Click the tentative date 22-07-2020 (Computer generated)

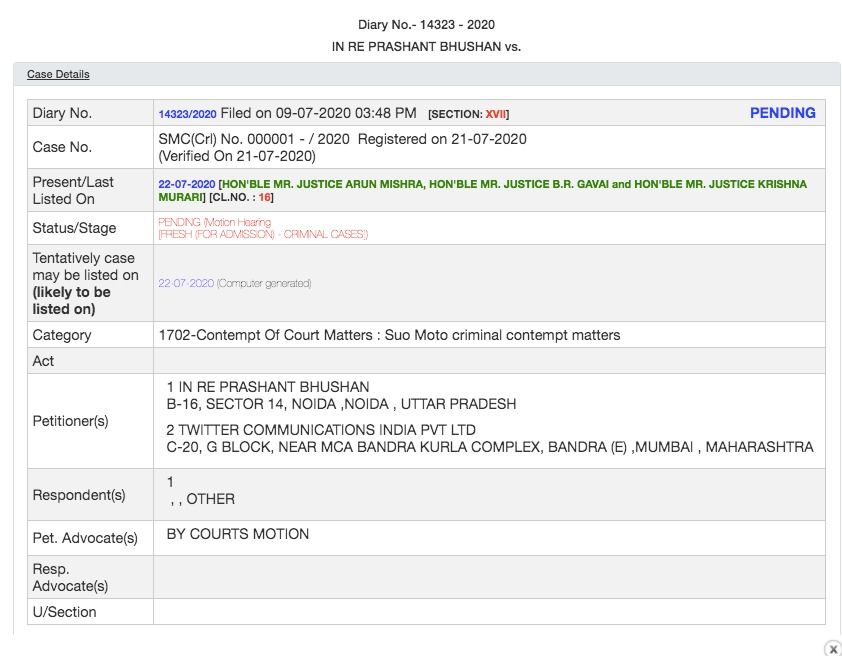pos(234,283)
